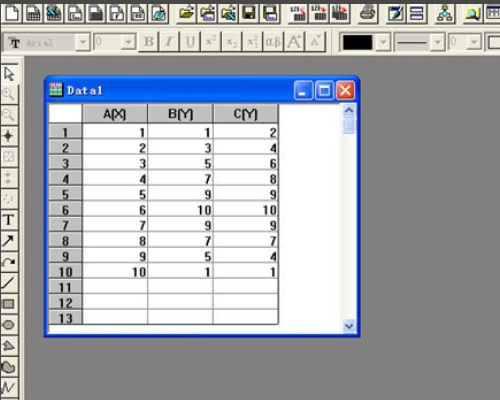Select the Rectangle drawing tool
Screen dimensions: 500x400
(9, 304)
